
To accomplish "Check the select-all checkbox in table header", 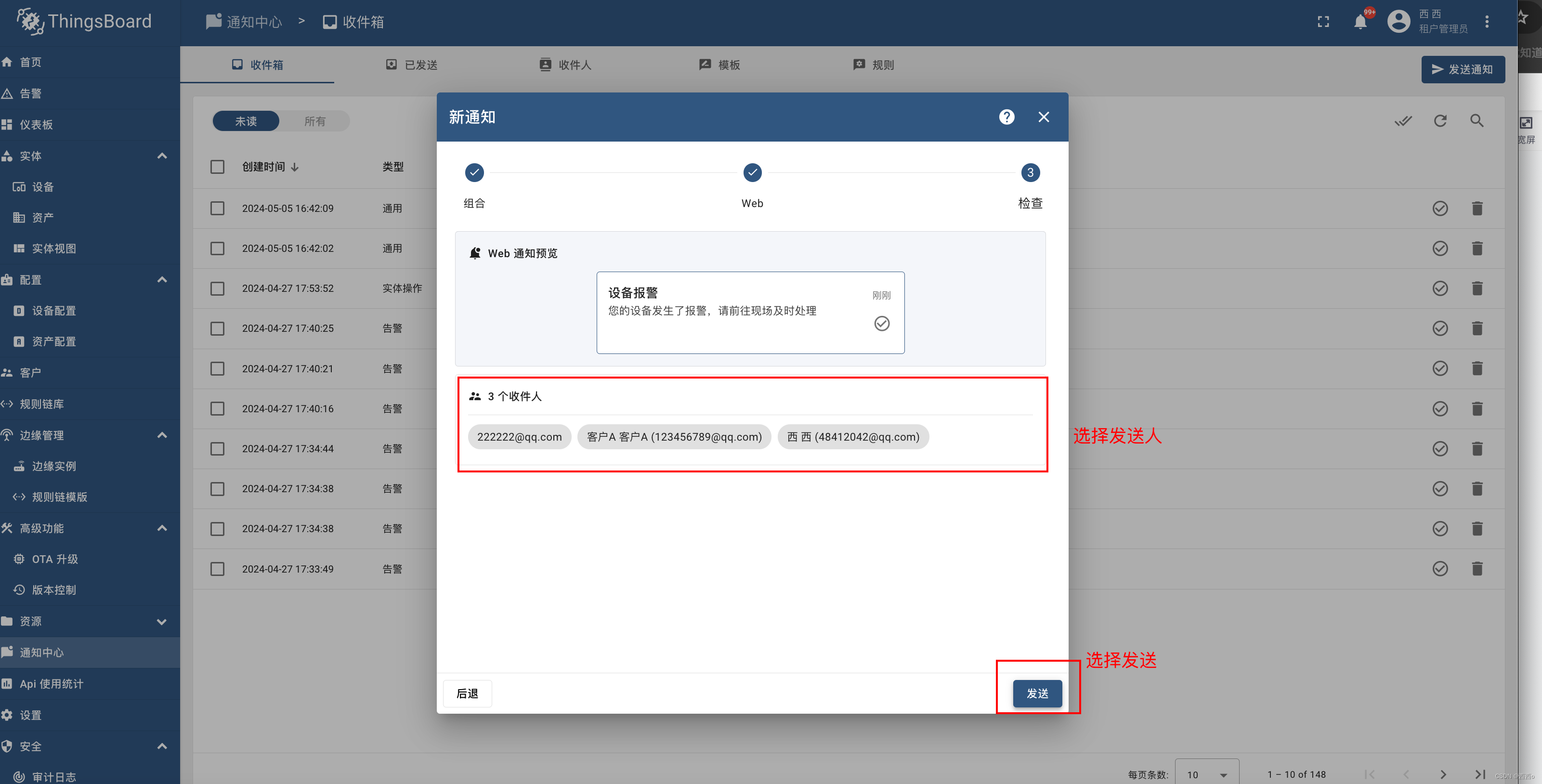I will pyautogui.click(x=217, y=166).
